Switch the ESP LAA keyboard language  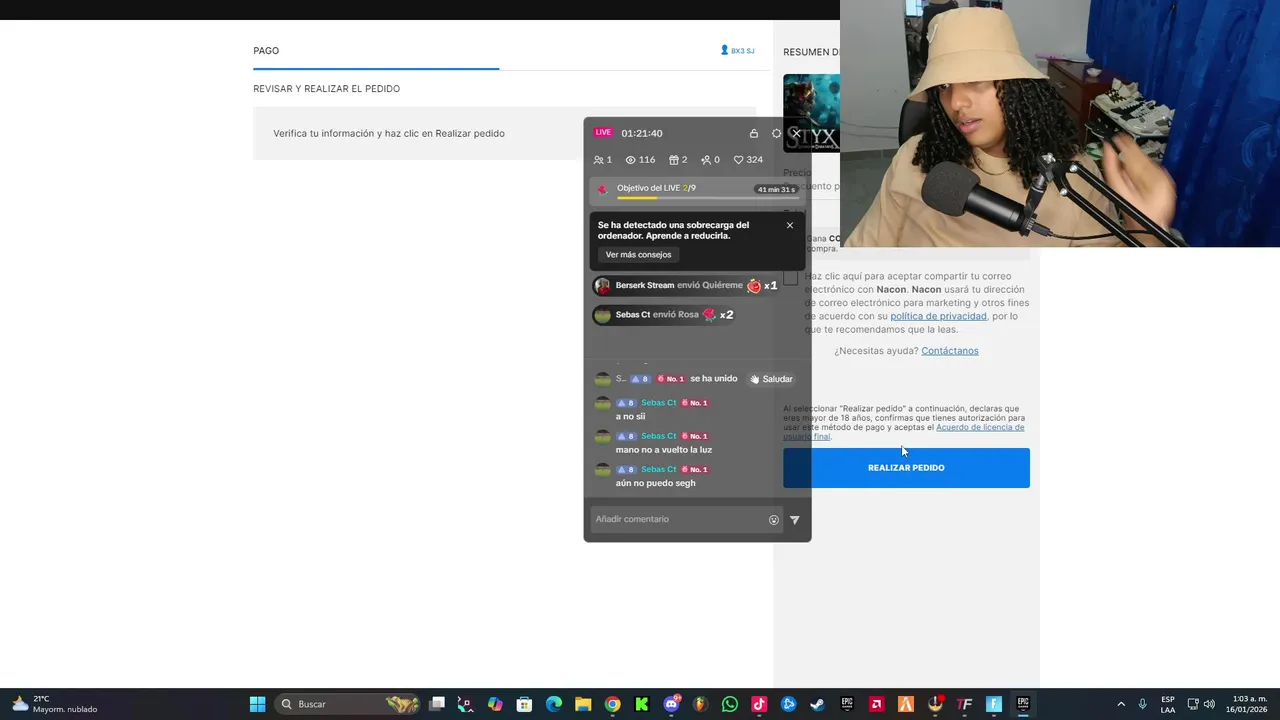[1168, 704]
